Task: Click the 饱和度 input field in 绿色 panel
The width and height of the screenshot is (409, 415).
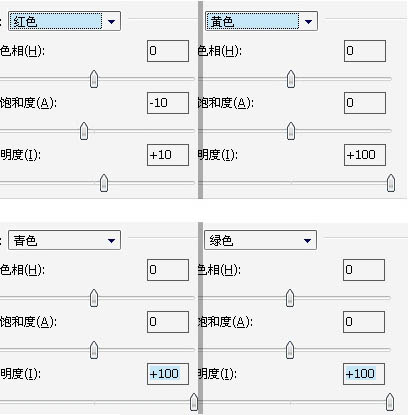Action: [x=364, y=322]
